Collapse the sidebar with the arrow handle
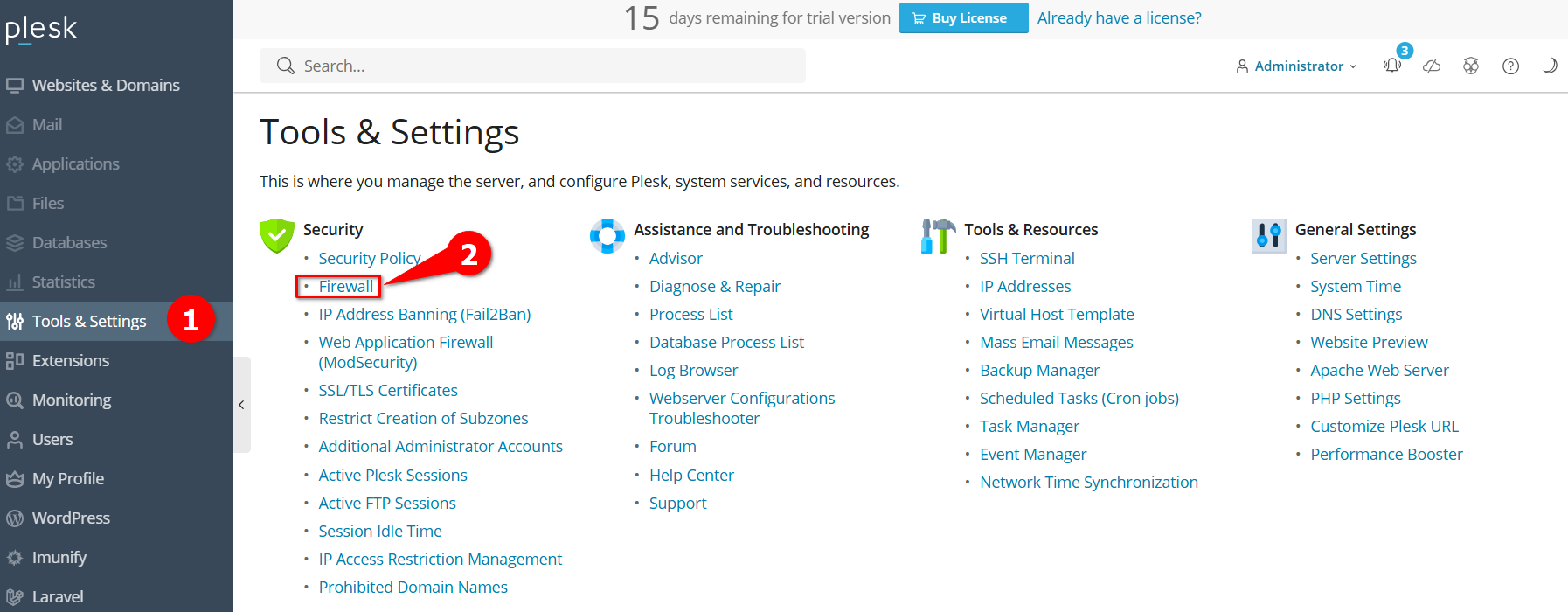This screenshot has width=1568, height=612. (x=242, y=405)
